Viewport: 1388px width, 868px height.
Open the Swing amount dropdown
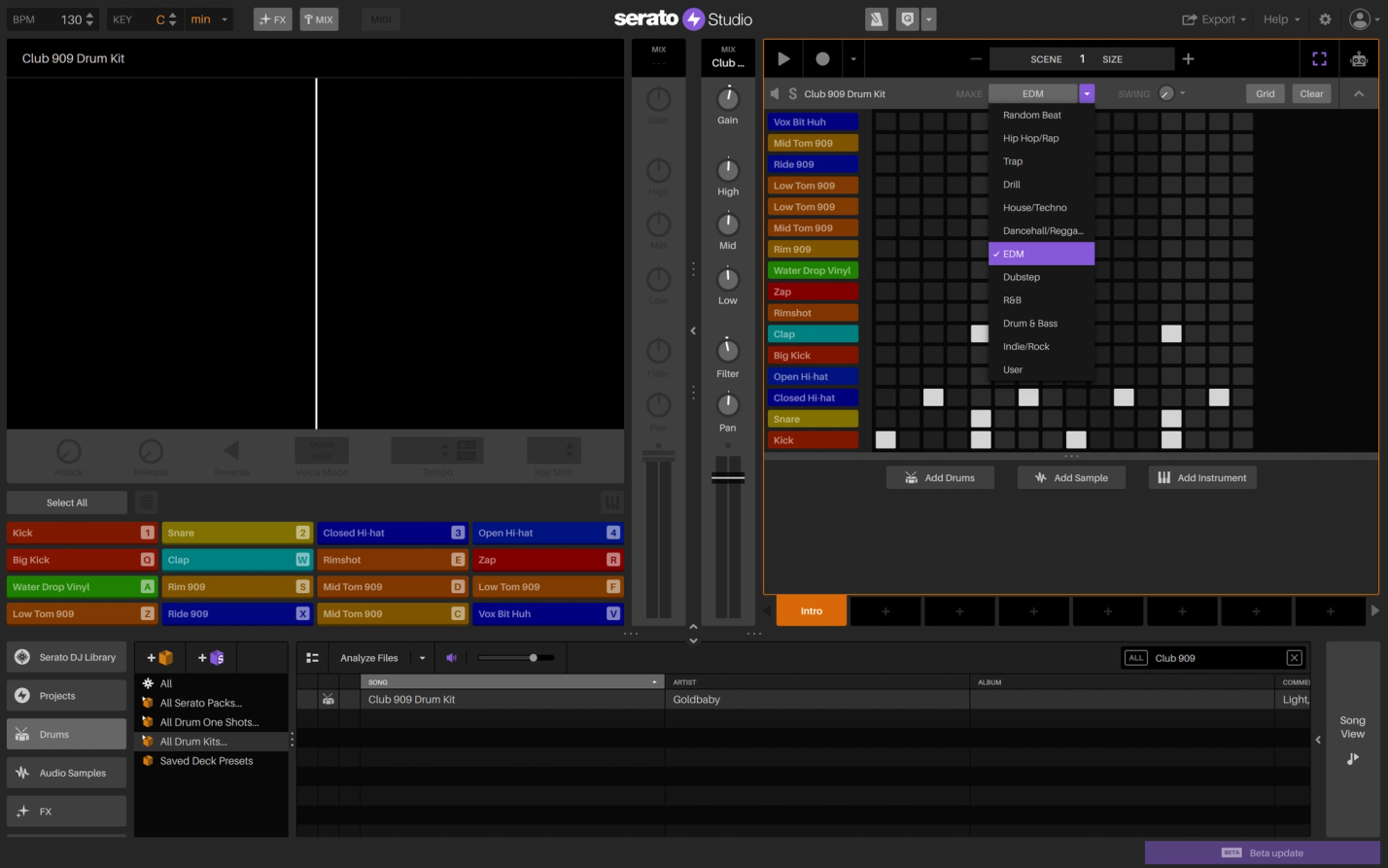tap(1183, 93)
